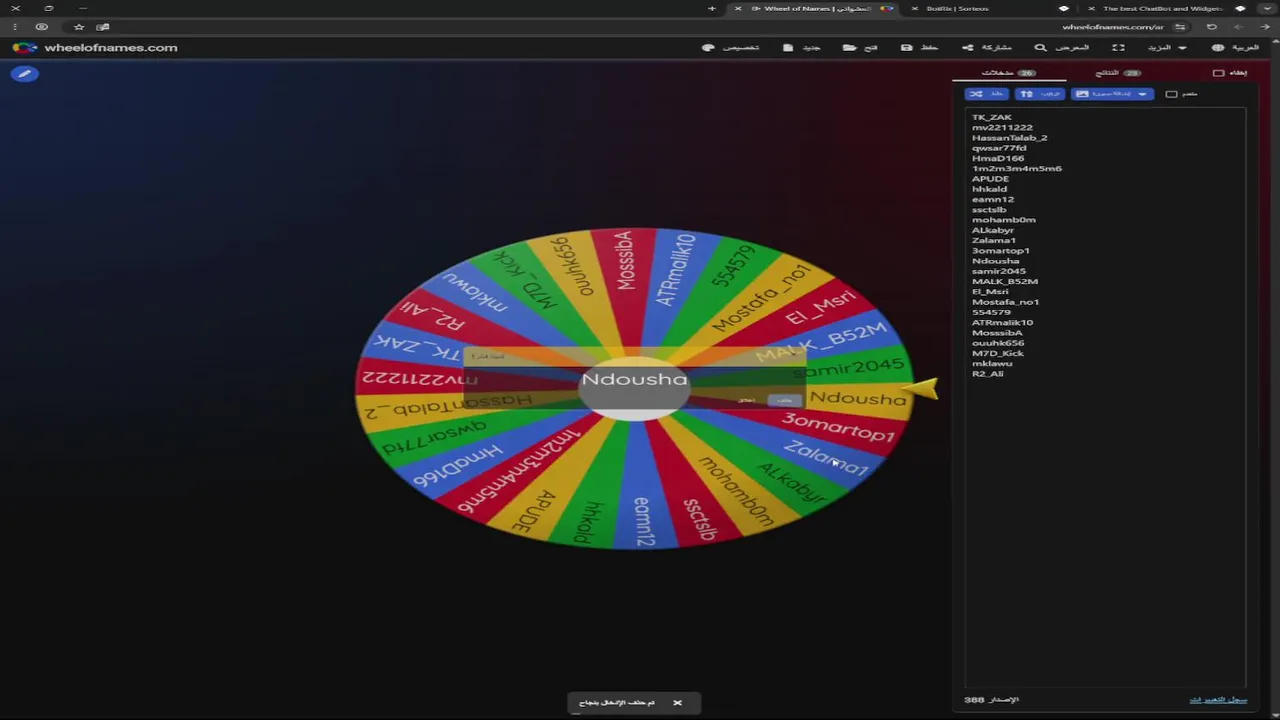Switch to the results tab
The image size is (1280, 720).
(1118, 73)
